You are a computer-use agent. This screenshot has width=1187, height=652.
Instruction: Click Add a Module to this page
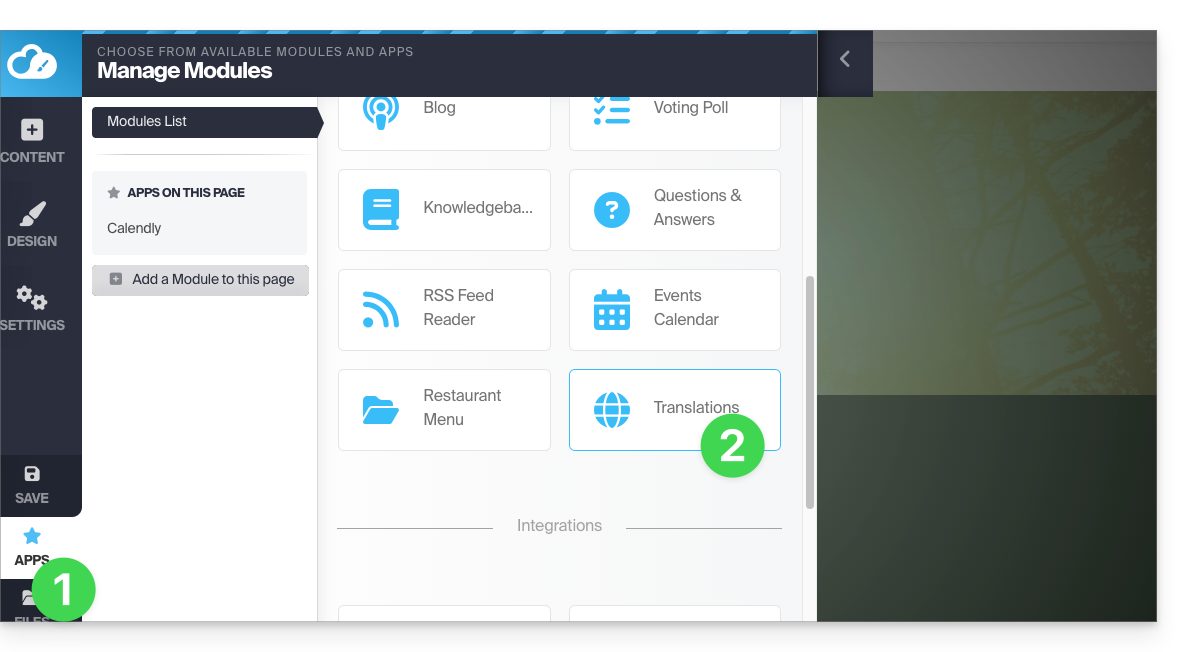pyautogui.click(x=201, y=279)
